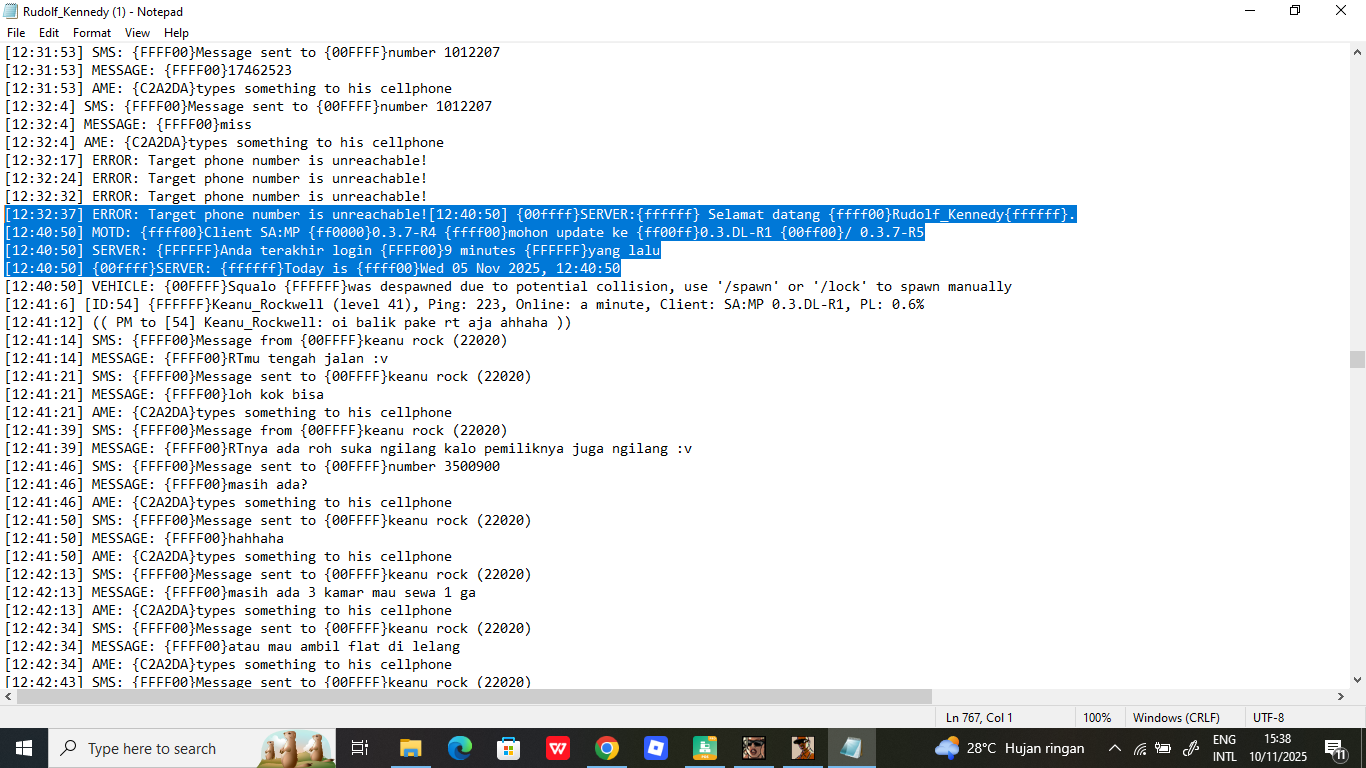
Task: Click the 'loh kok bisa' message line
Action: 164,394
